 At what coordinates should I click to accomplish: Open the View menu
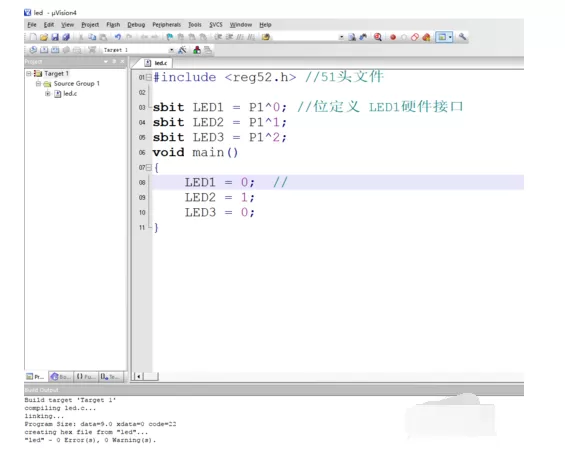[67, 24]
